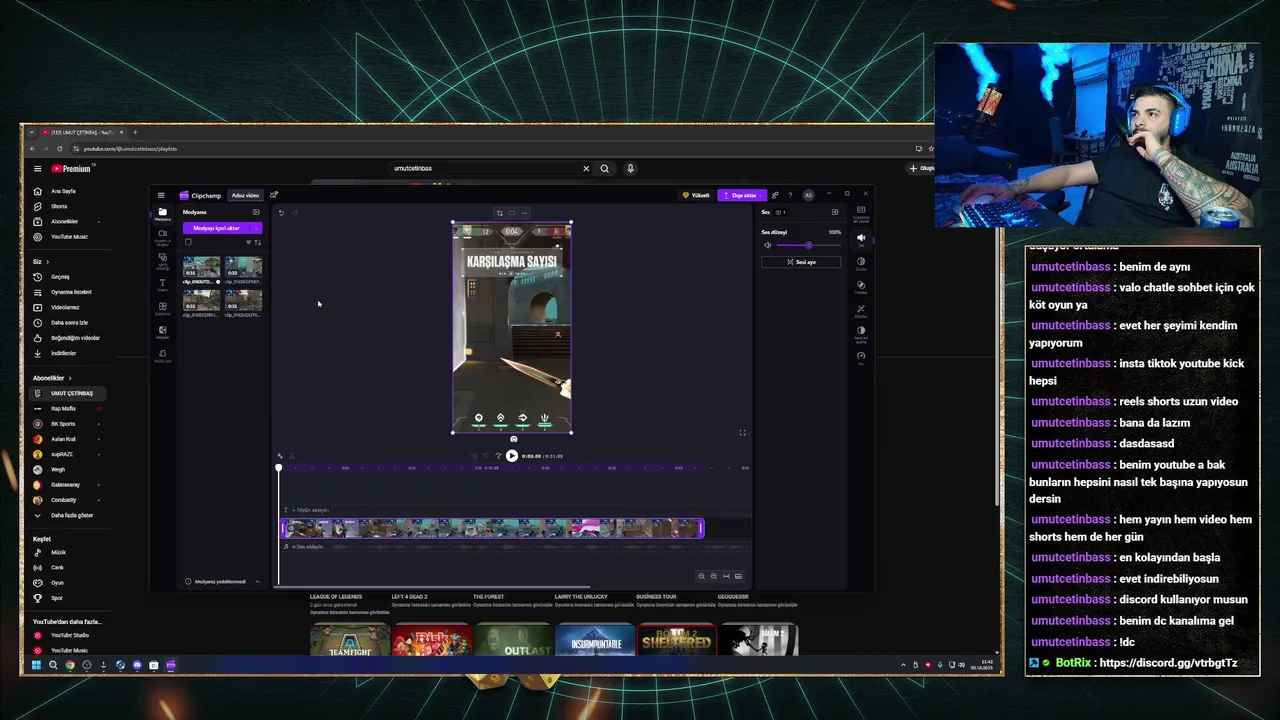
Task: Zoom out the timeline
Action: (701, 576)
